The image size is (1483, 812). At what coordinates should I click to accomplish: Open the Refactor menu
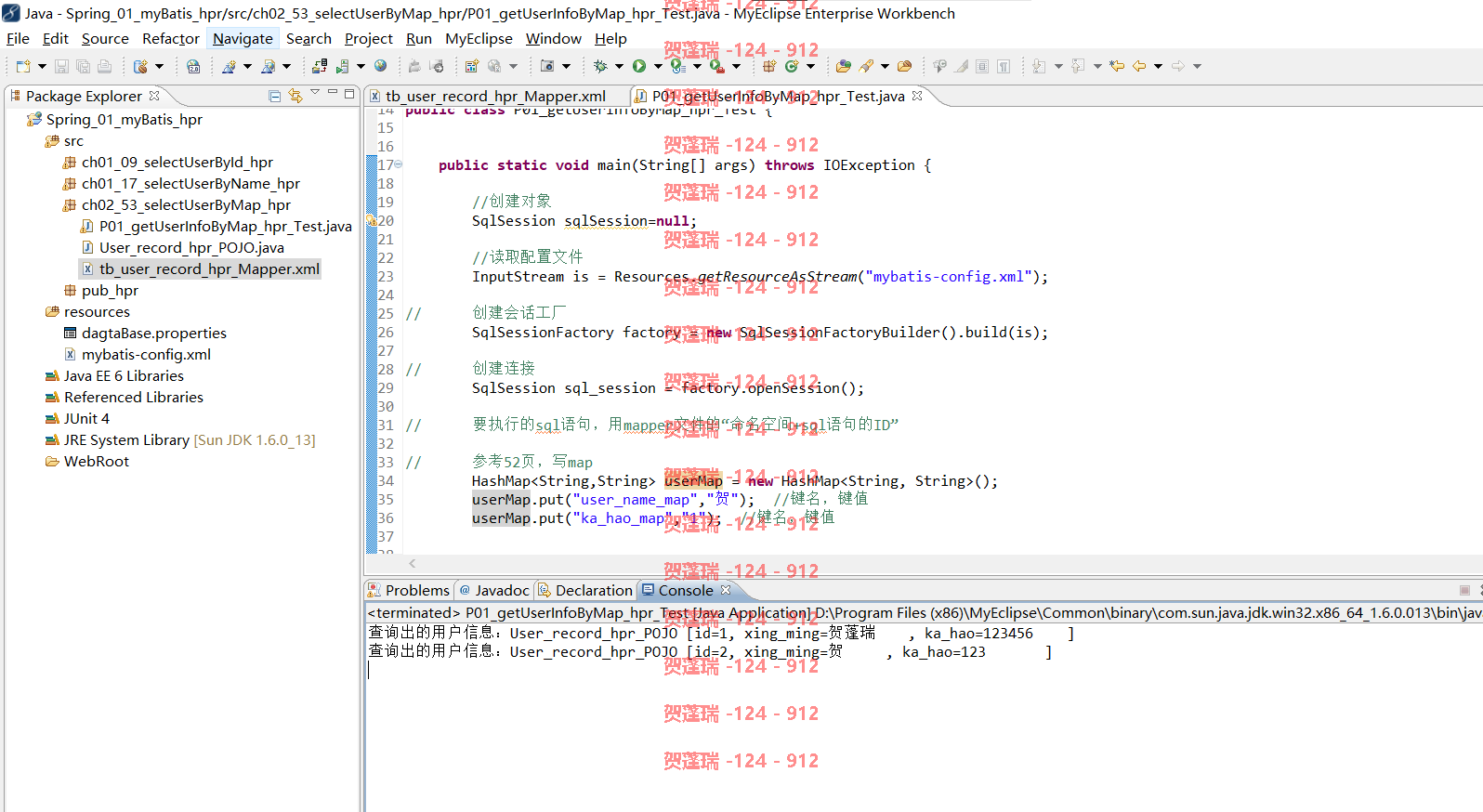tap(170, 38)
